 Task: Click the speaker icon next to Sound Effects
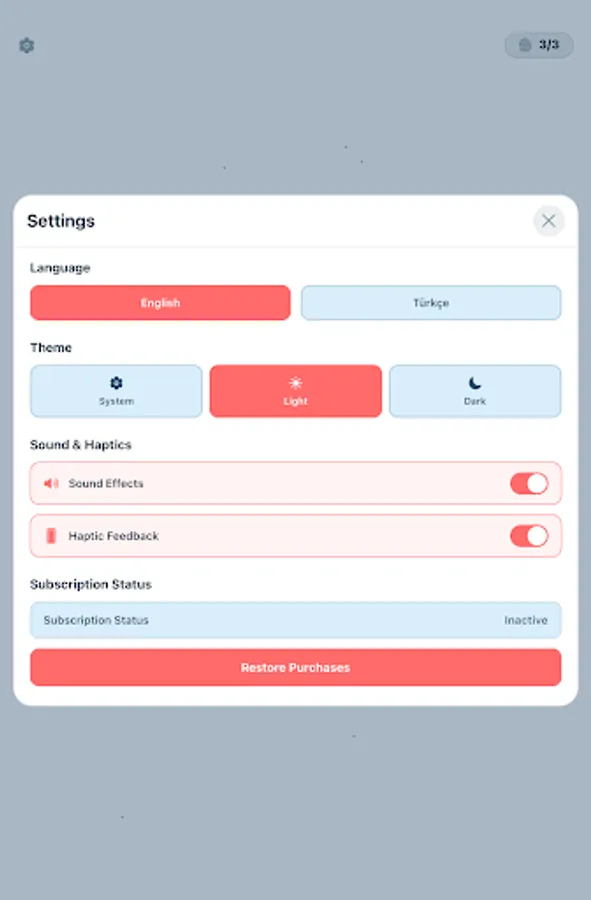[x=52, y=483]
